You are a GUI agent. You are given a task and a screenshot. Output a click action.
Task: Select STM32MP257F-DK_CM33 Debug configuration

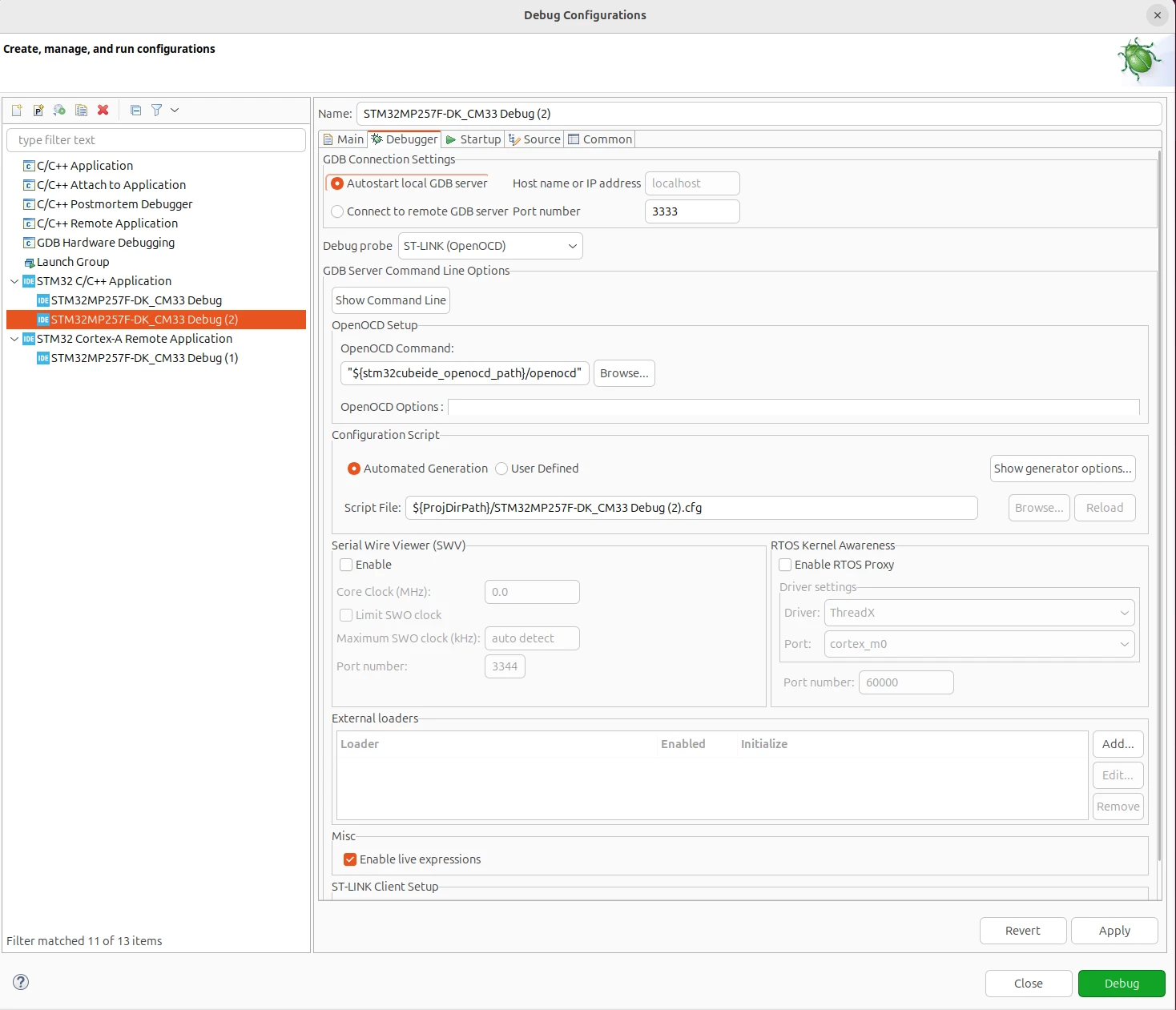point(136,300)
